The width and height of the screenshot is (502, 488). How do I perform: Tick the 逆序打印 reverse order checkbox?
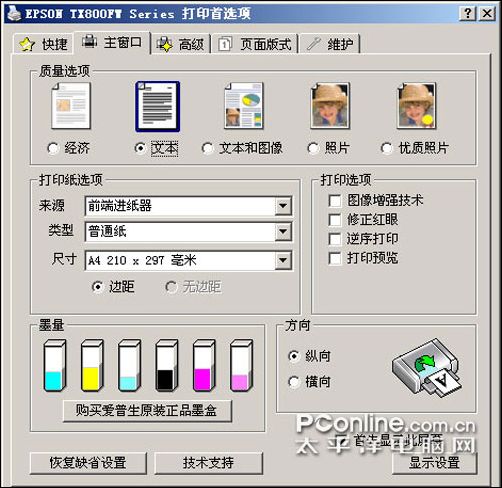click(335, 239)
